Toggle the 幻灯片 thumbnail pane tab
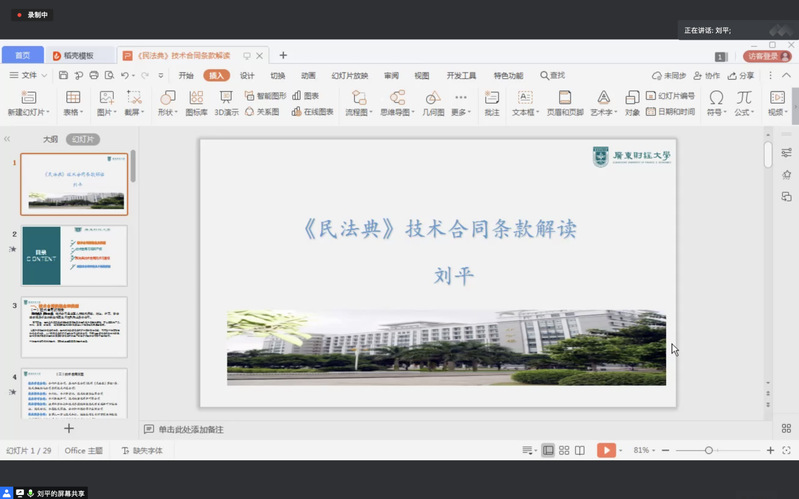Image resolution: width=799 pixels, height=499 pixels. (83, 140)
